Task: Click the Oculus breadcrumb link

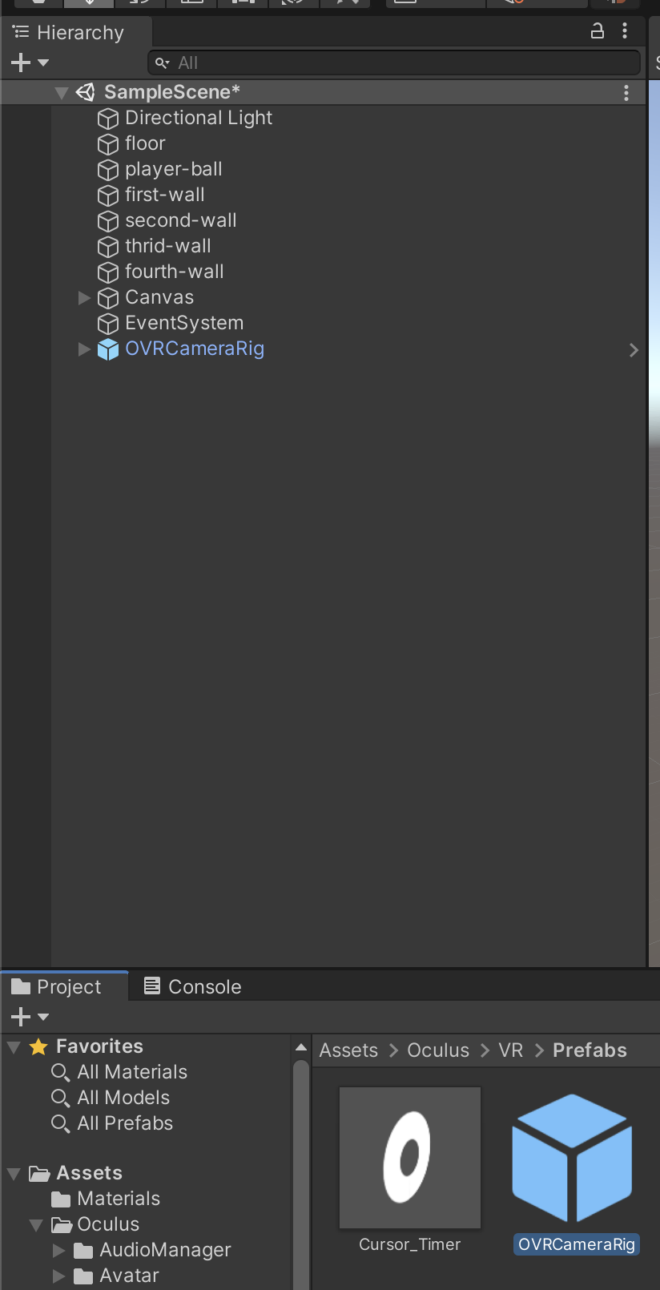Action: (438, 1050)
